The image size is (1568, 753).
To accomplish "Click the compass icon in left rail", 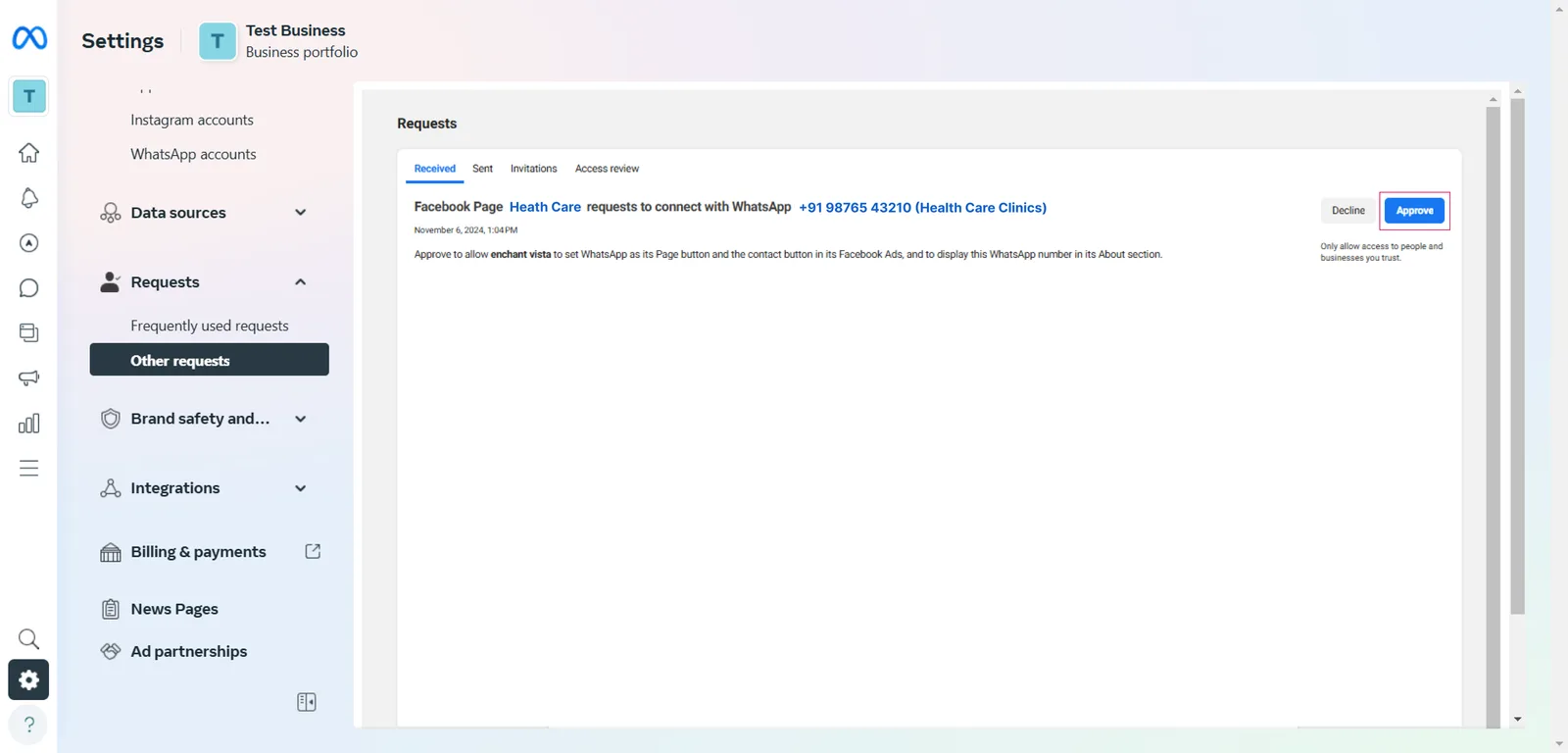I will tap(29, 243).
